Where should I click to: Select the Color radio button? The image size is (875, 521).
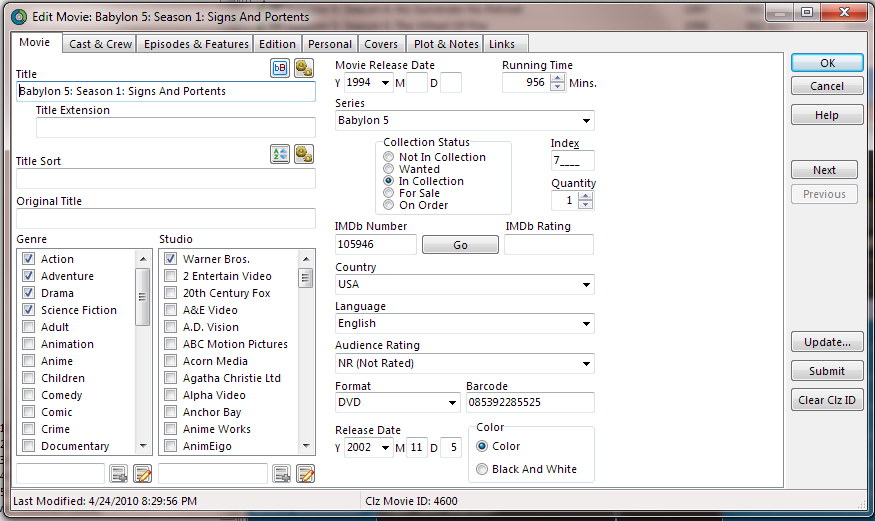(x=482, y=446)
